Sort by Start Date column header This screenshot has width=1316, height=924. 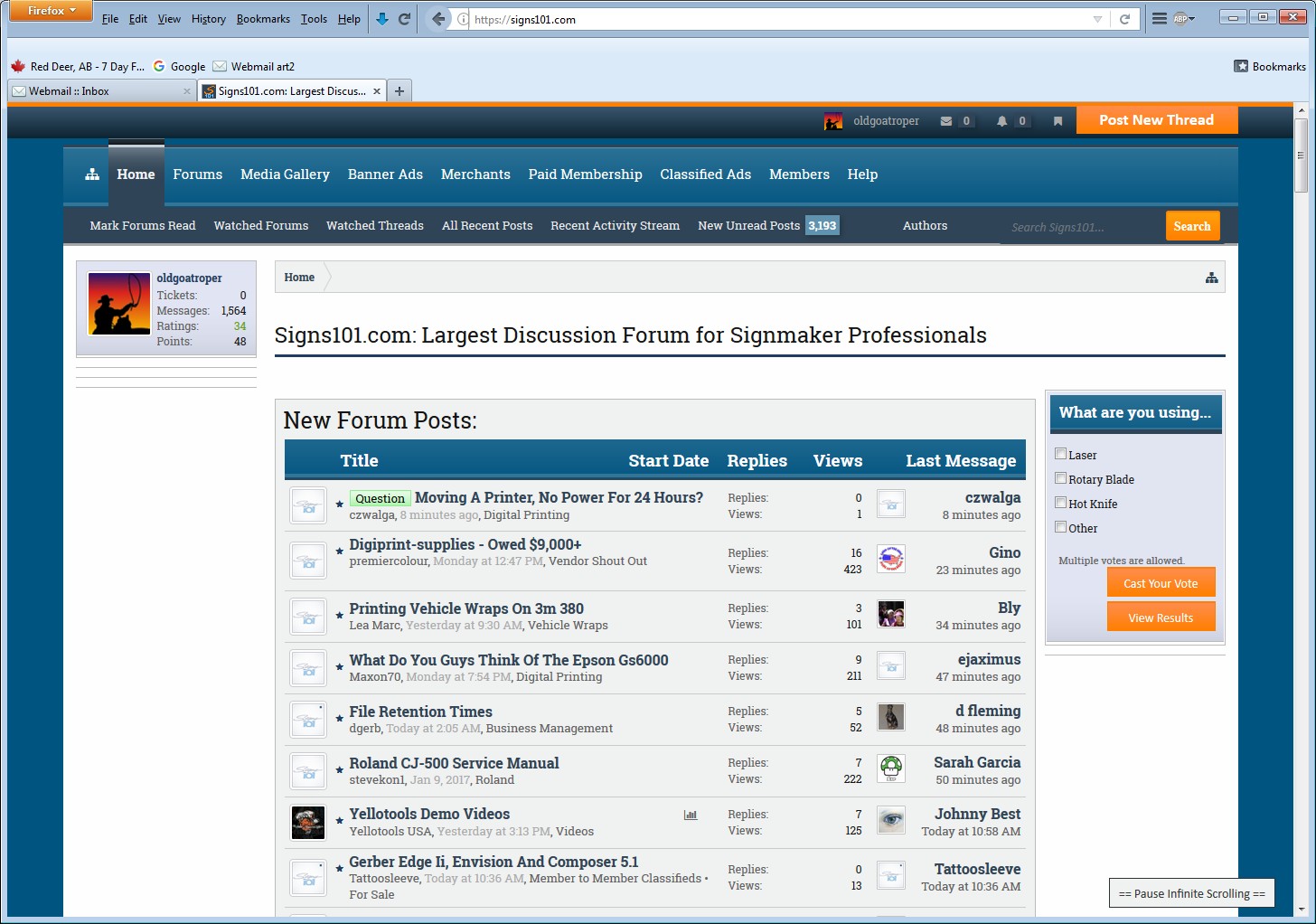pos(668,461)
